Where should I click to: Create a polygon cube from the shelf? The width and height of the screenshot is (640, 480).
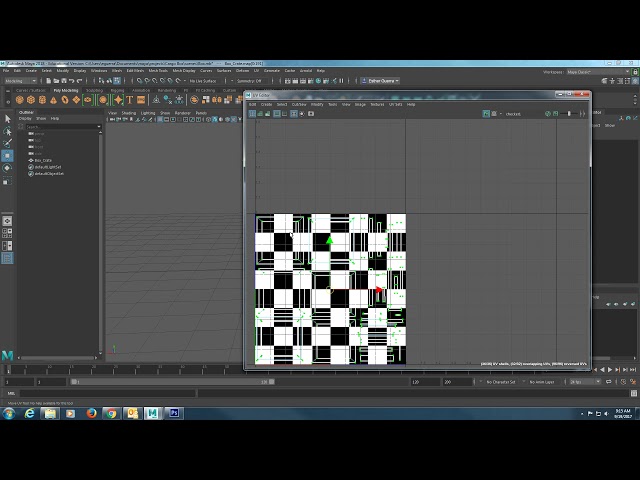coord(31,100)
